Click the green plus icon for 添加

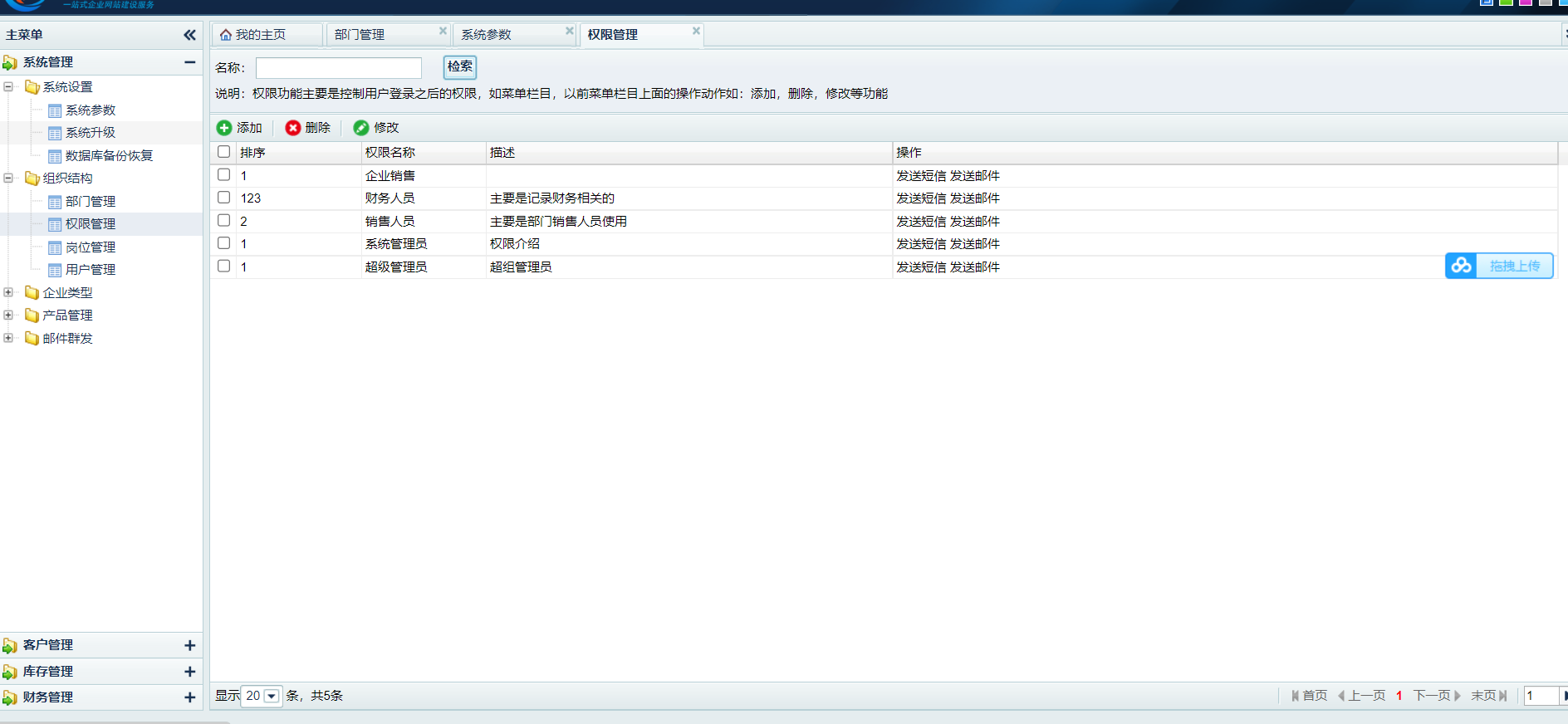click(x=224, y=128)
